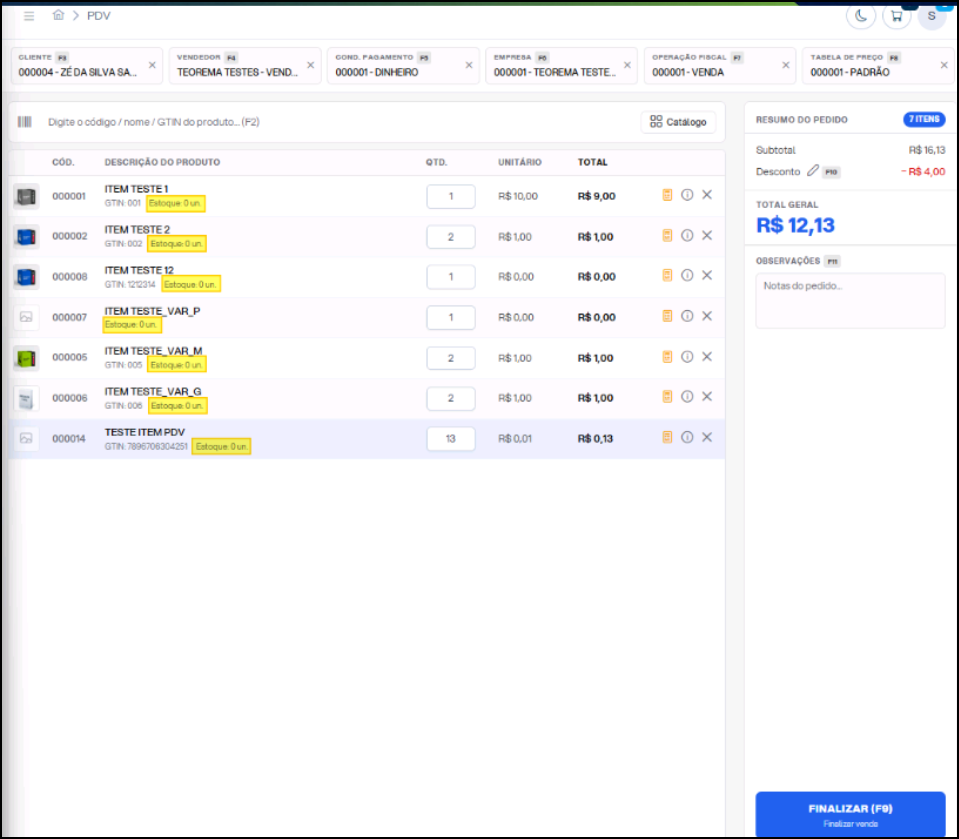This screenshot has width=959, height=839.
Task: Clear the Operação Fiscal field
Action: (x=786, y=65)
